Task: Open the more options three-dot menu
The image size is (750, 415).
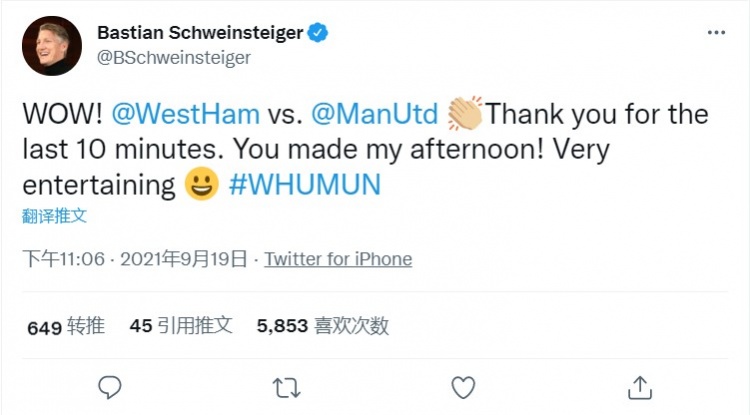Action: (x=716, y=33)
